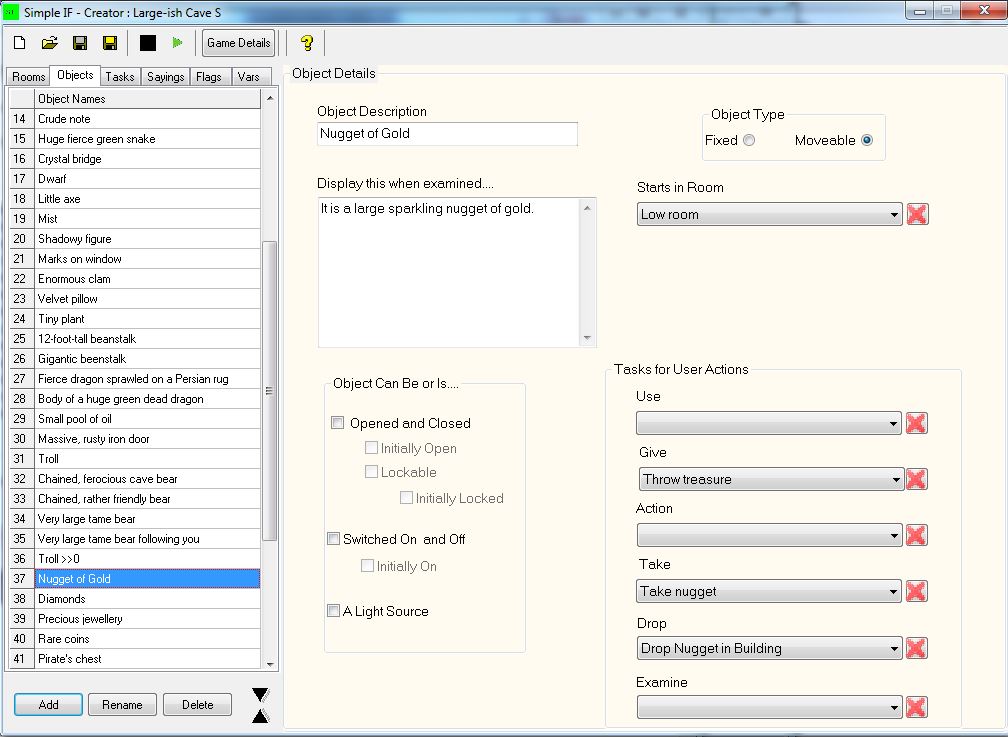The image size is (1008, 737).
Task: Click the Add object button
Action: coord(48,704)
